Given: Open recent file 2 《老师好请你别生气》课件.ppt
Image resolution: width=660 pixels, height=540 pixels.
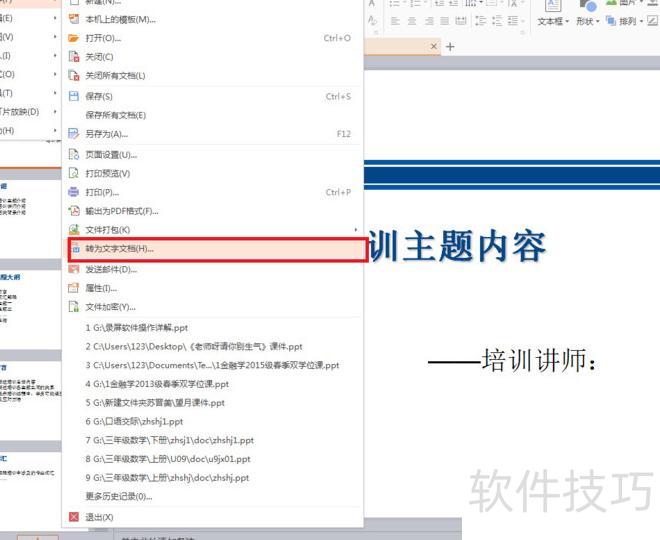Looking at the screenshot, I should tap(212, 346).
